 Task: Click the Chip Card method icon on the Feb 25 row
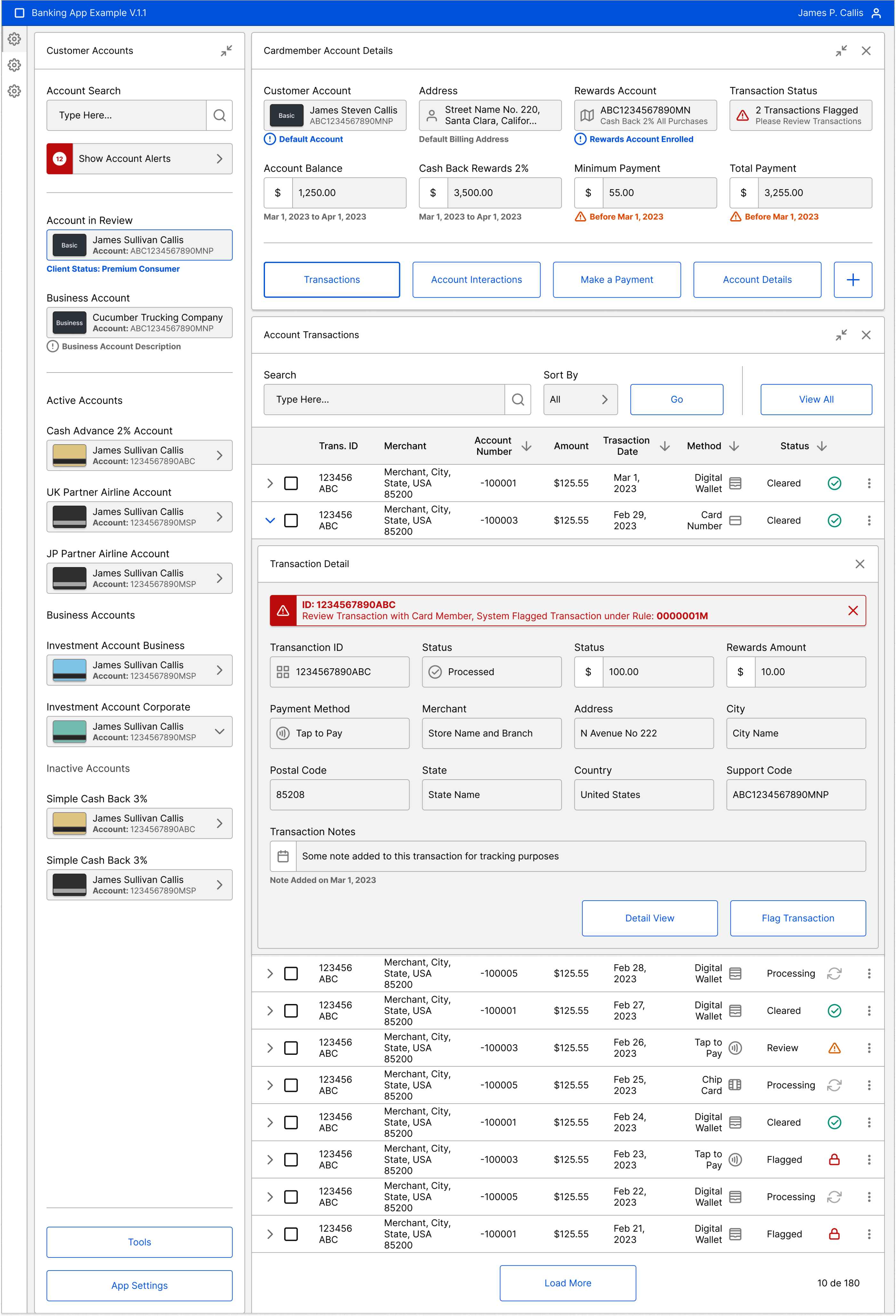[735, 1086]
